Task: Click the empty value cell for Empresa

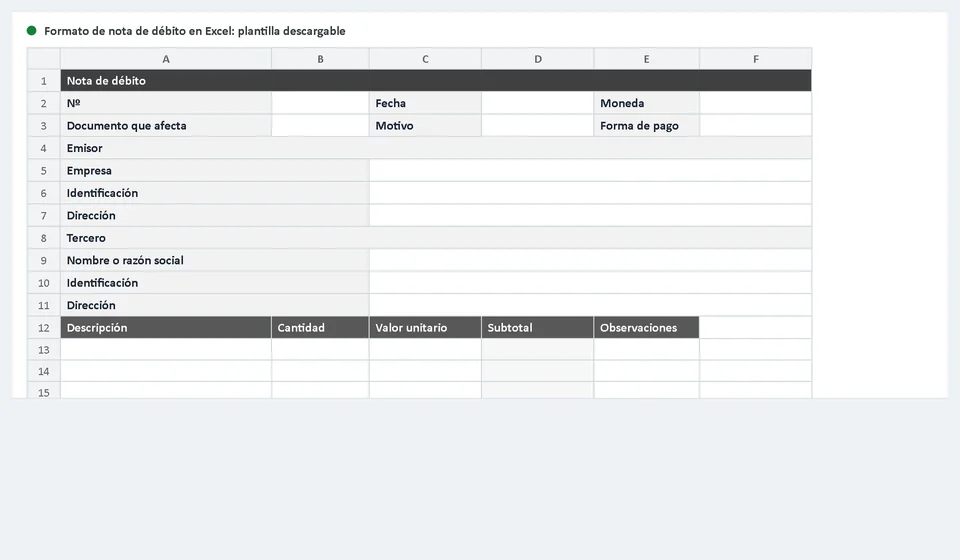Action: (590, 170)
